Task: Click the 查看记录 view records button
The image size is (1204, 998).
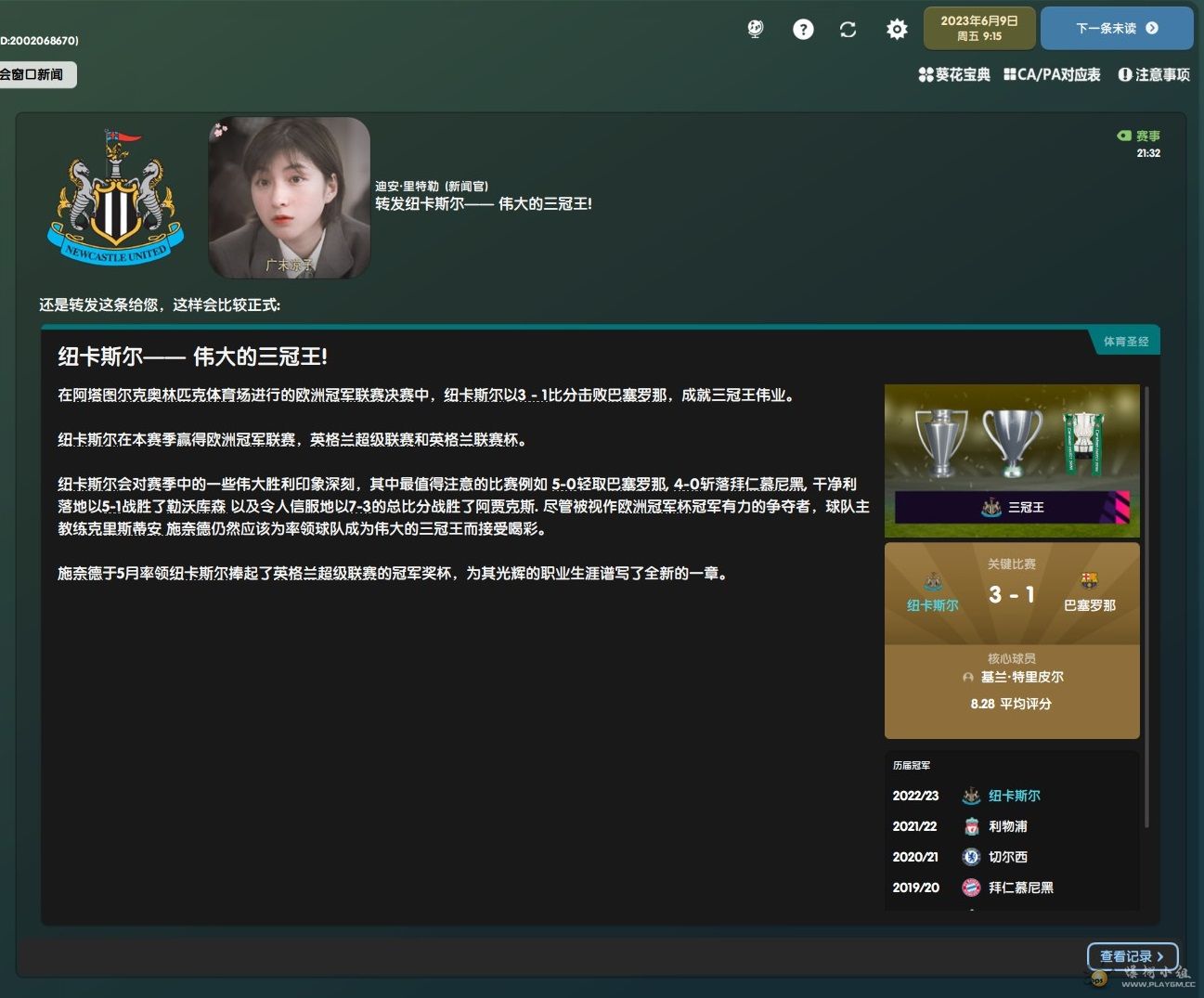Action: click(1133, 956)
